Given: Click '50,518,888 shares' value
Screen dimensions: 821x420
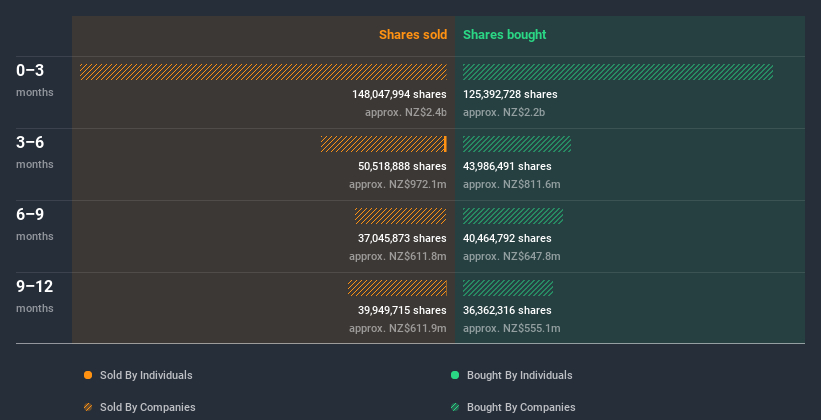Looking at the screenshot, I should [402, 166].
